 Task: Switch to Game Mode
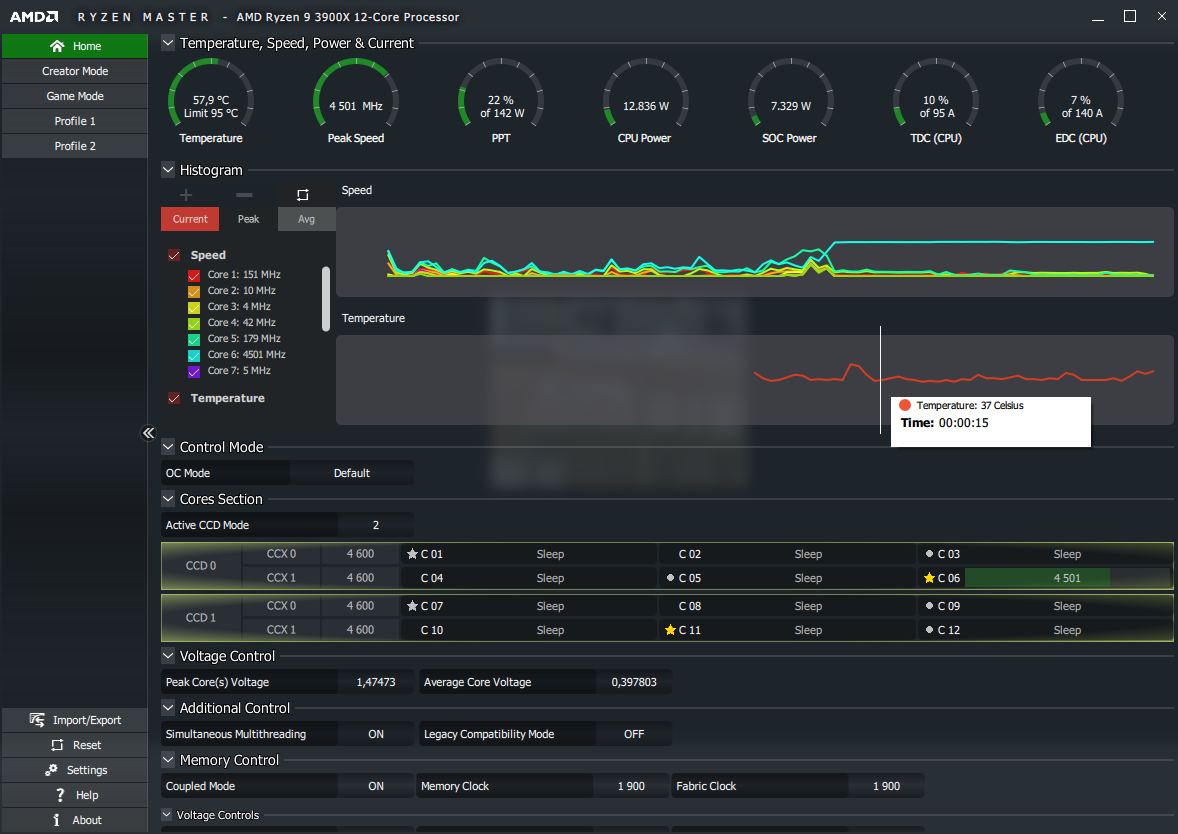pos(74,95)
